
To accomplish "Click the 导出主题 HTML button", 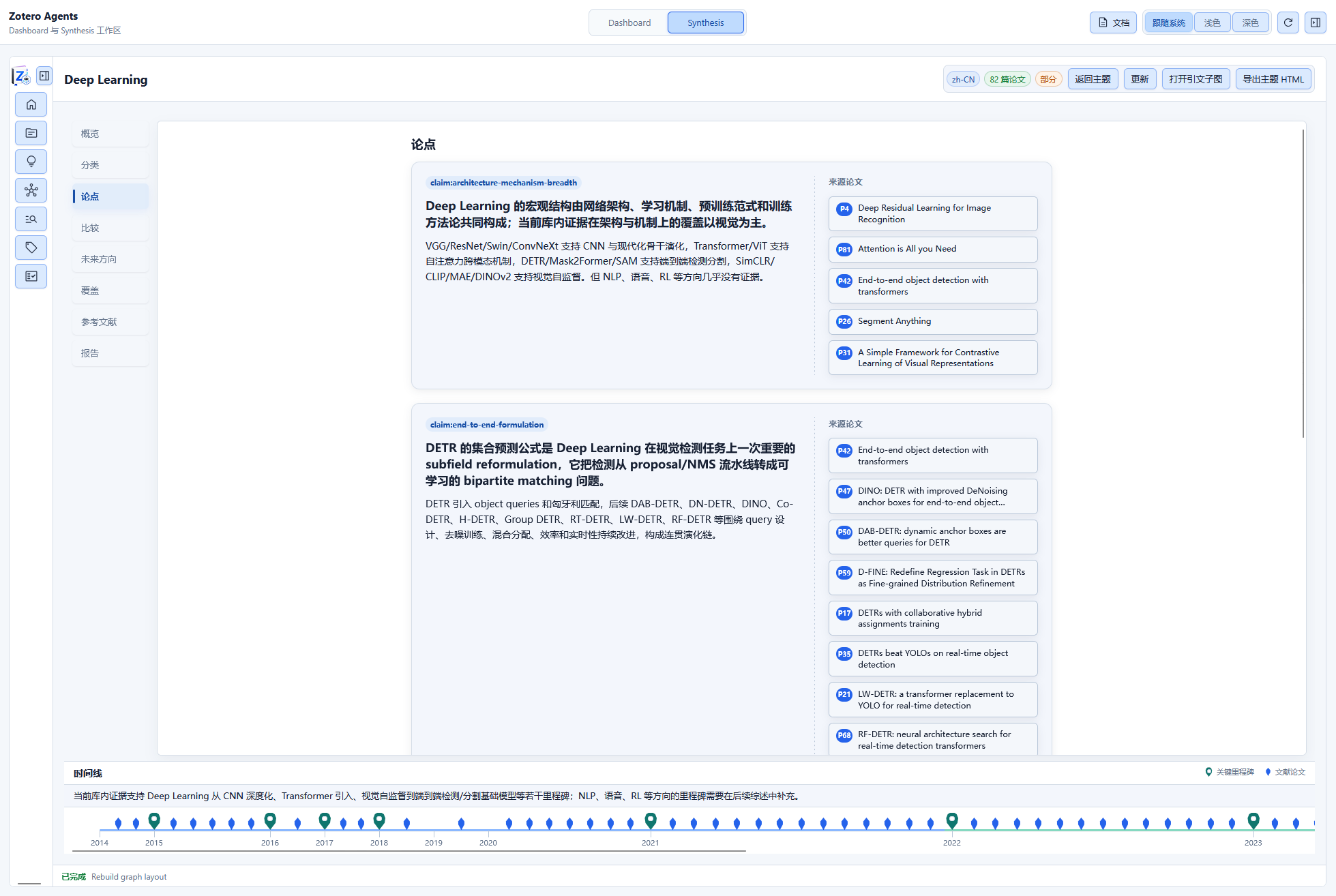I will tap(1273, 79).
